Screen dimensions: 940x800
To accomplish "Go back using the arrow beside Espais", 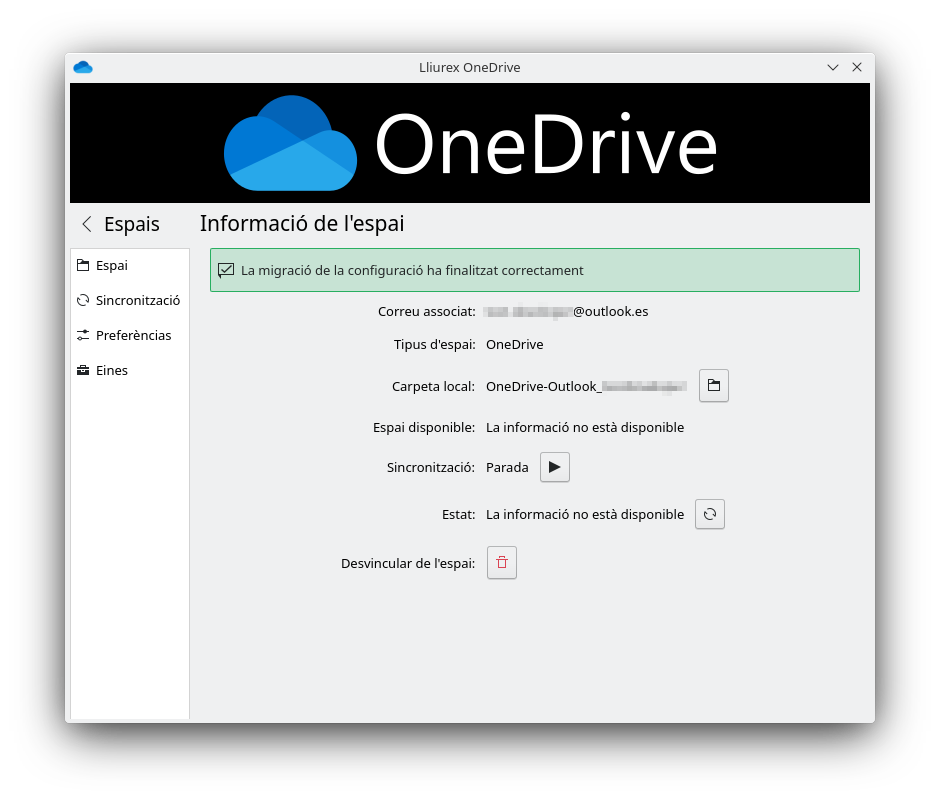I will pos(87,224).
